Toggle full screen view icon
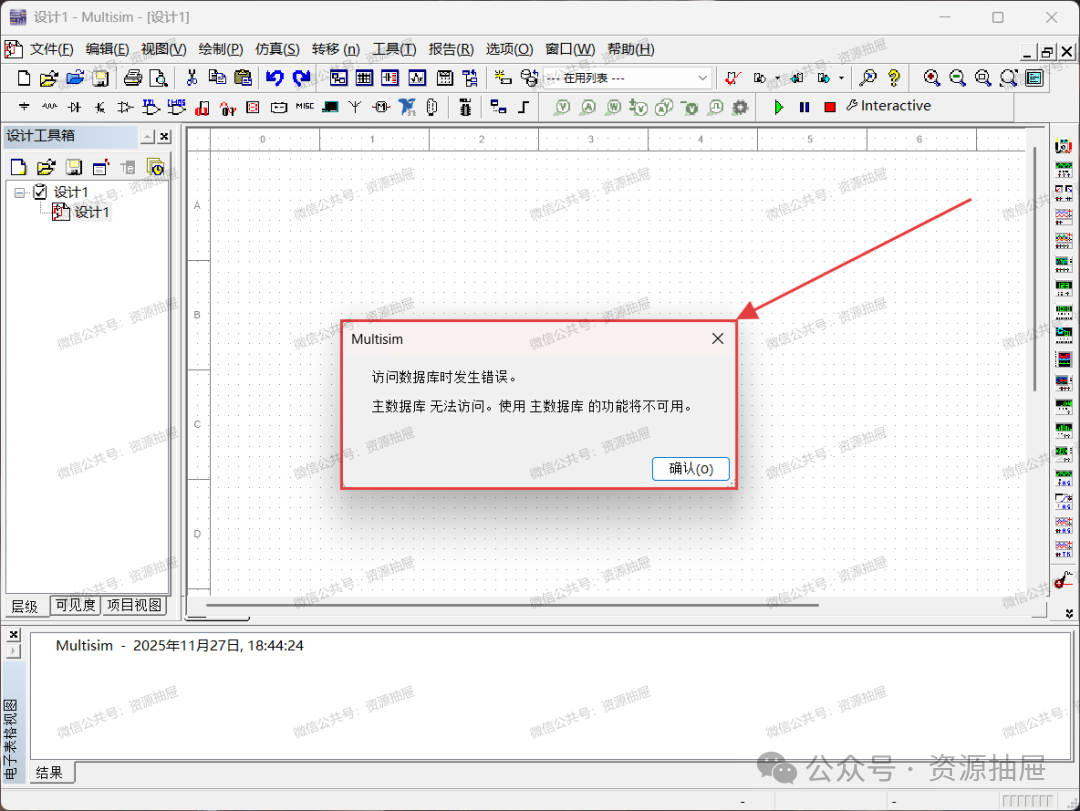1080x811 pixels. [x=1035, y=78]
